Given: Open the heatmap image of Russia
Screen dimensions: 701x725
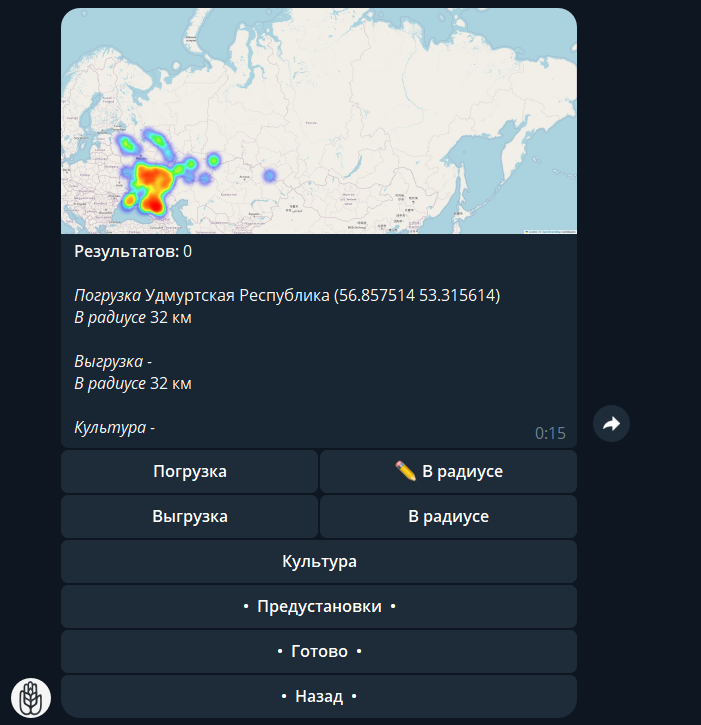Looking at the screenshot, I should [319, 121].
